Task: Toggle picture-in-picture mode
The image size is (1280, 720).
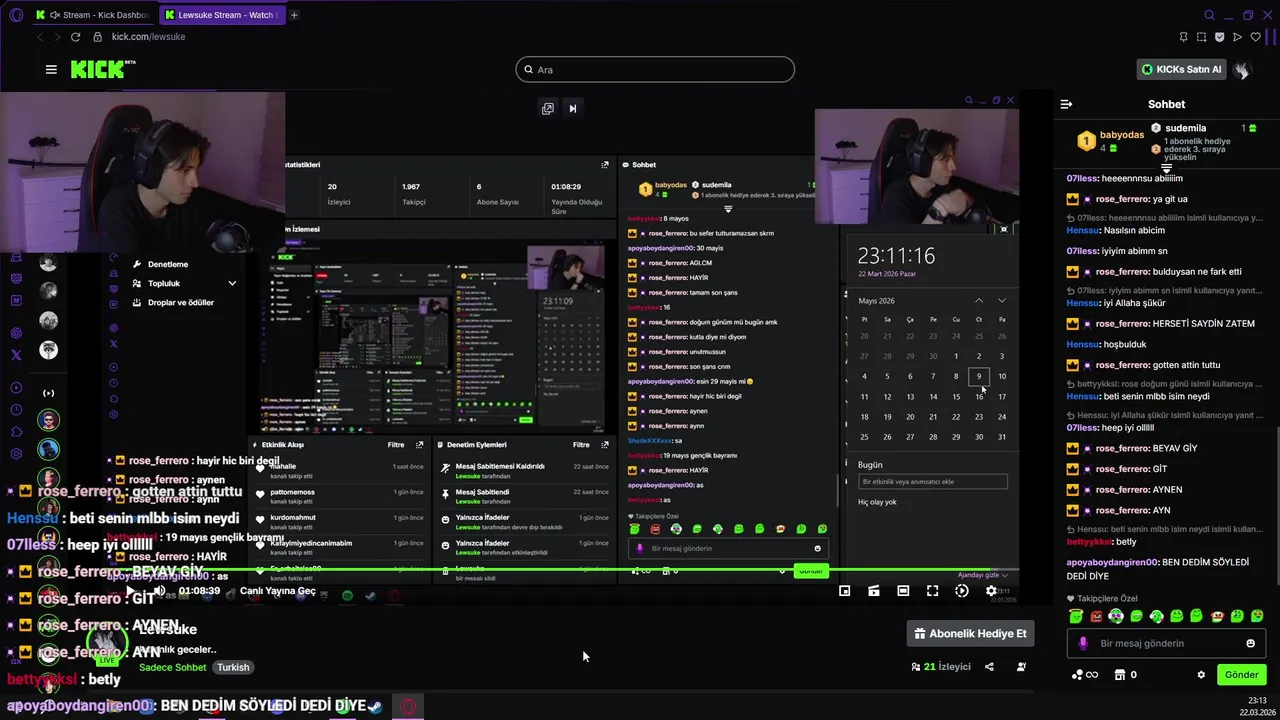Action: coord(845,591)
